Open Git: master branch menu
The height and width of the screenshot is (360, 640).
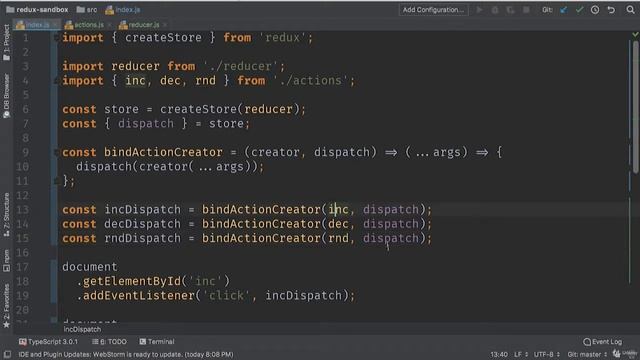tap(587, 354)
